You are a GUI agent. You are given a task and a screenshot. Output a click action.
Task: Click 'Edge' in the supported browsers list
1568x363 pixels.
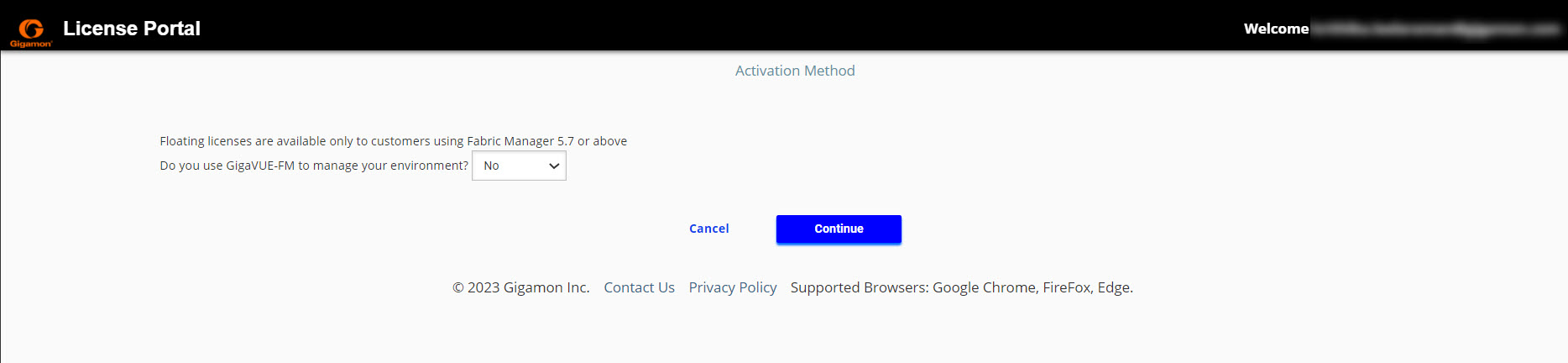(x=1114, y=287)
